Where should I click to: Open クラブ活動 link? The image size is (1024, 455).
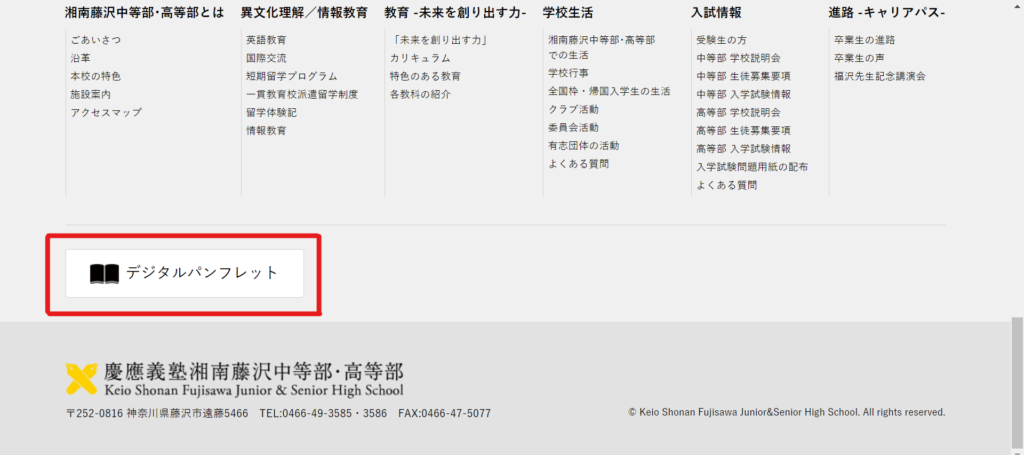coord(573,110)
